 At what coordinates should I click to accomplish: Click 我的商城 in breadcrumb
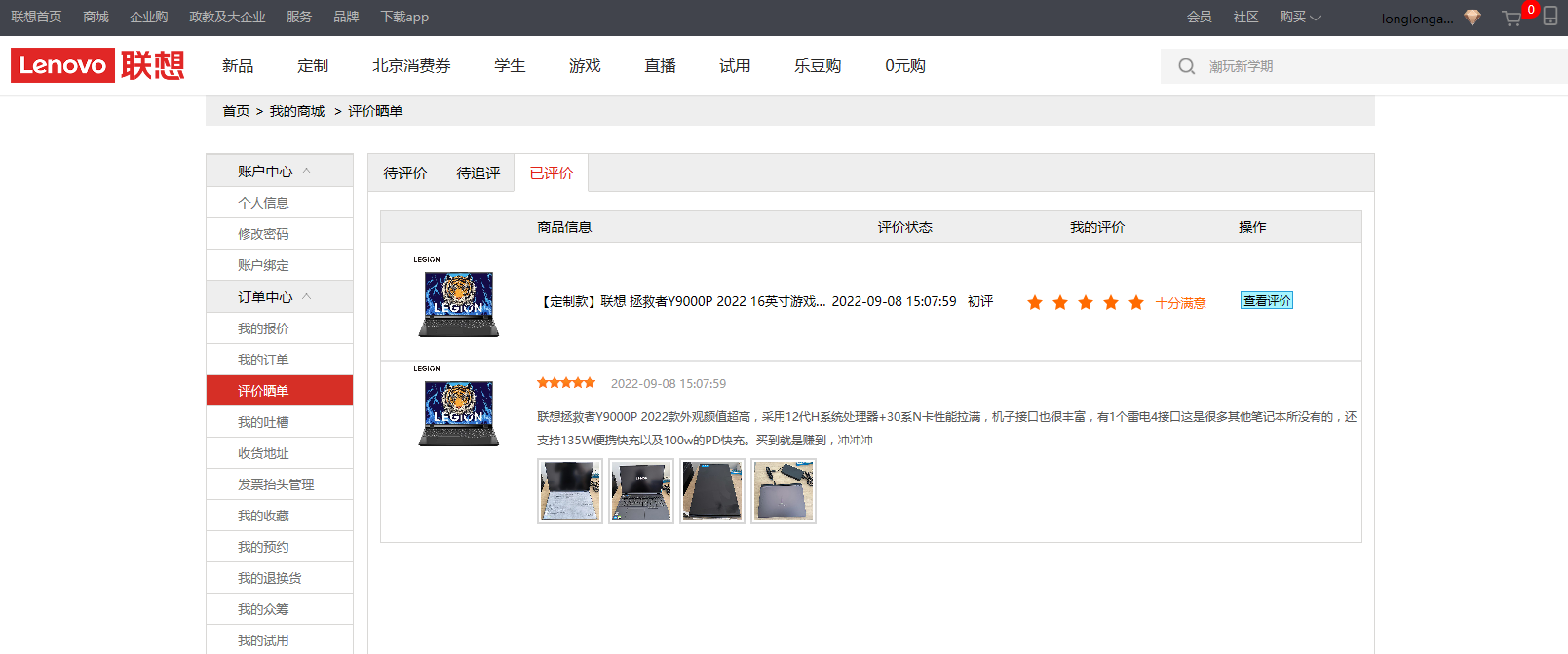click(297, 111)
